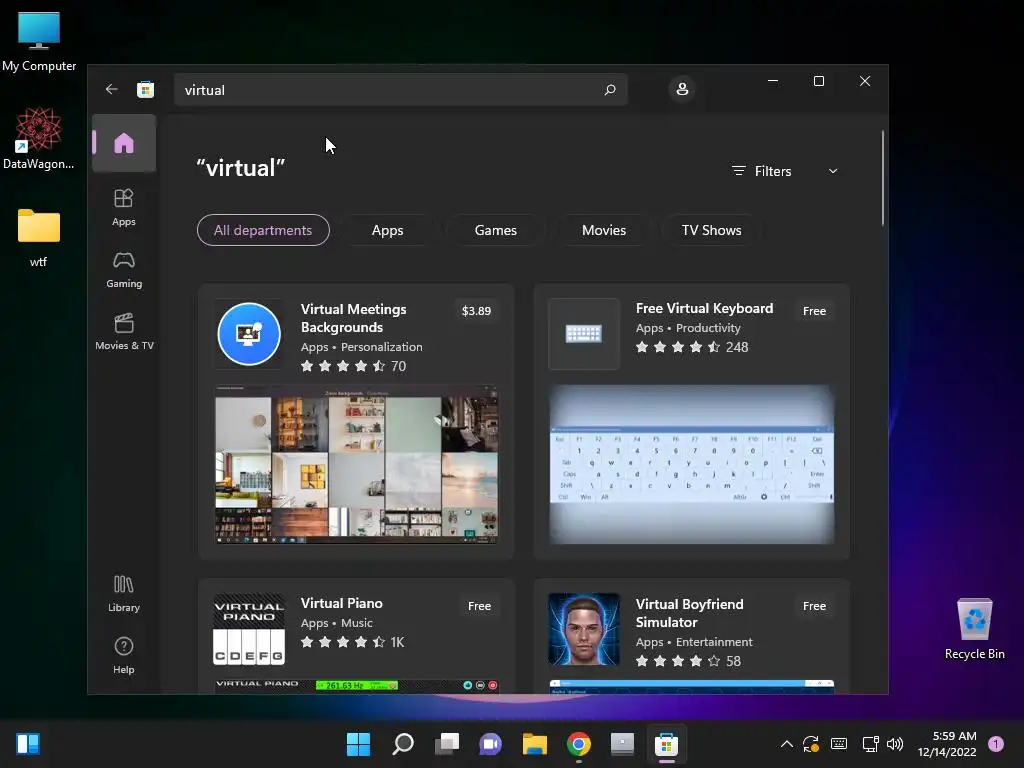Viewport: 1024px width, 768px height.
Task: Click Virtual Meetings Backgrounds app icon
Action: (x=249, y=334)
